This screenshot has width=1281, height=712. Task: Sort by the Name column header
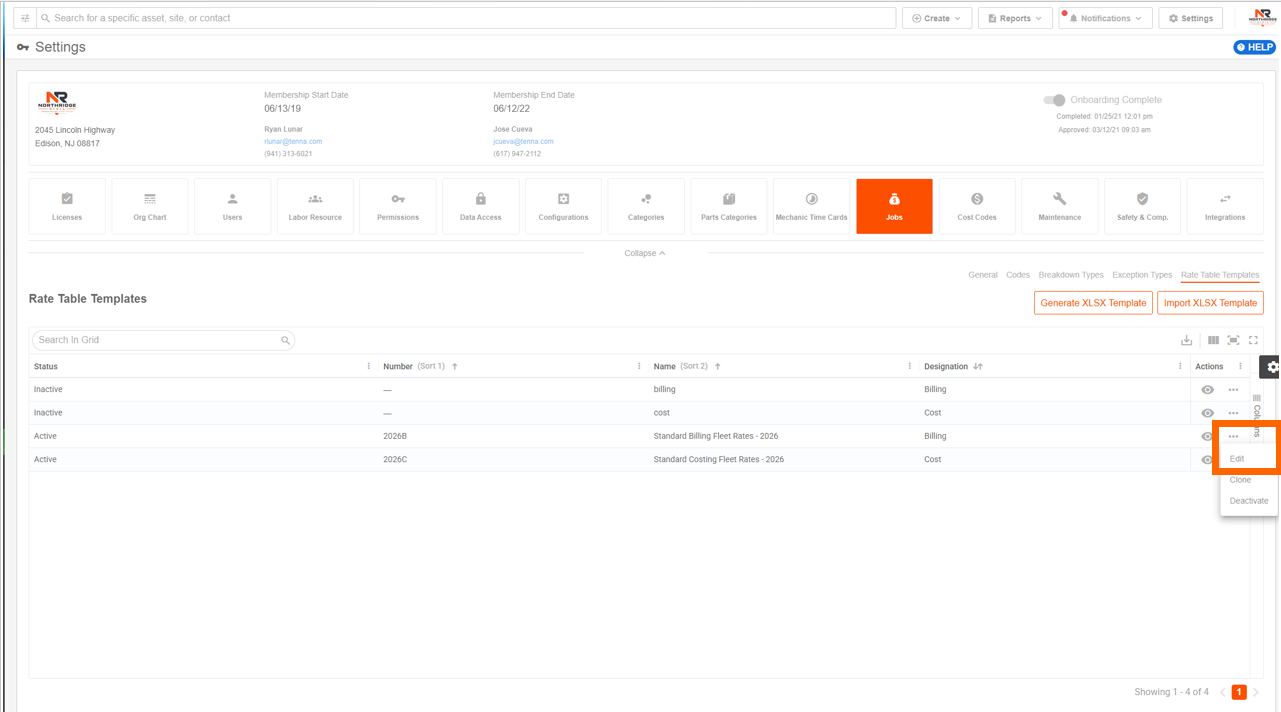tap(665, 366)
